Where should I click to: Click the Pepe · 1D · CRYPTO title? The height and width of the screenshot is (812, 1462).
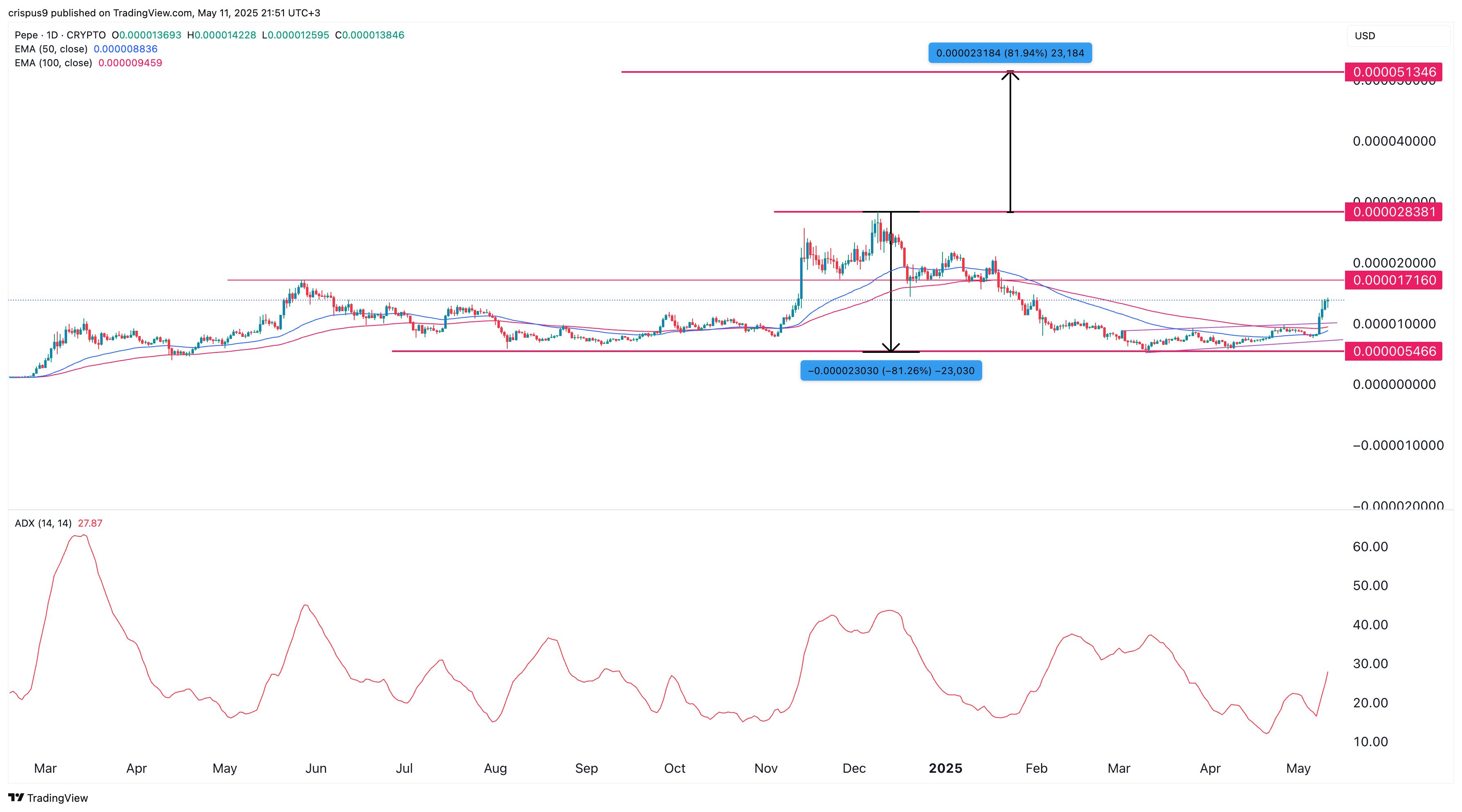tap(60, 35)
